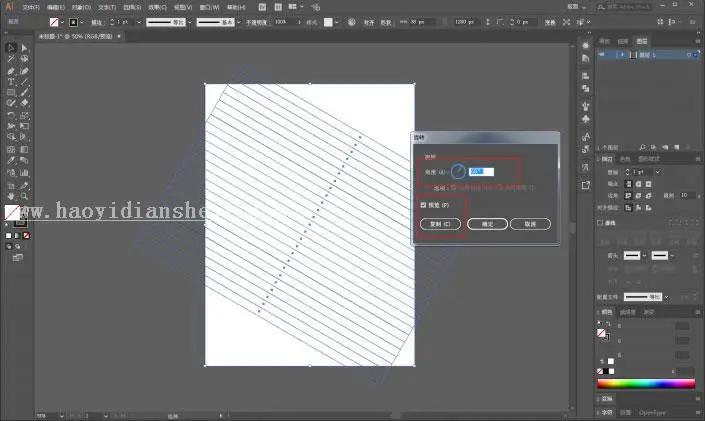Click the 确定 OK button in Rotate dialog
This screenshot has height=421, width=705.
coord(487,224)
